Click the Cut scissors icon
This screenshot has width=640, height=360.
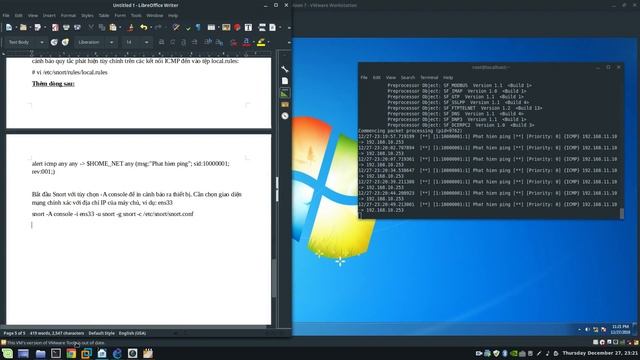point(91,27)
